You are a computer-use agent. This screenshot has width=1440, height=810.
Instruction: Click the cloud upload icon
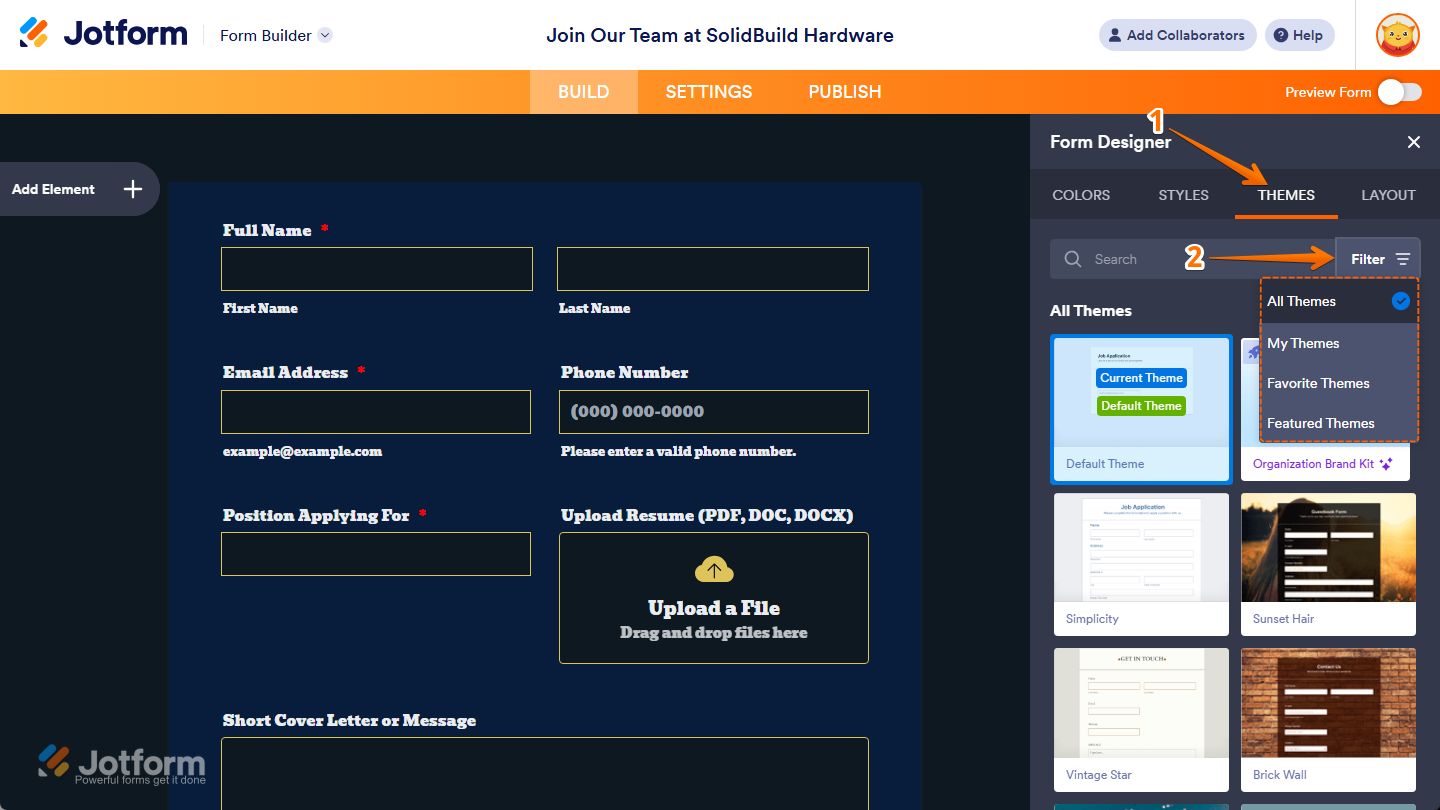[714, 570]
